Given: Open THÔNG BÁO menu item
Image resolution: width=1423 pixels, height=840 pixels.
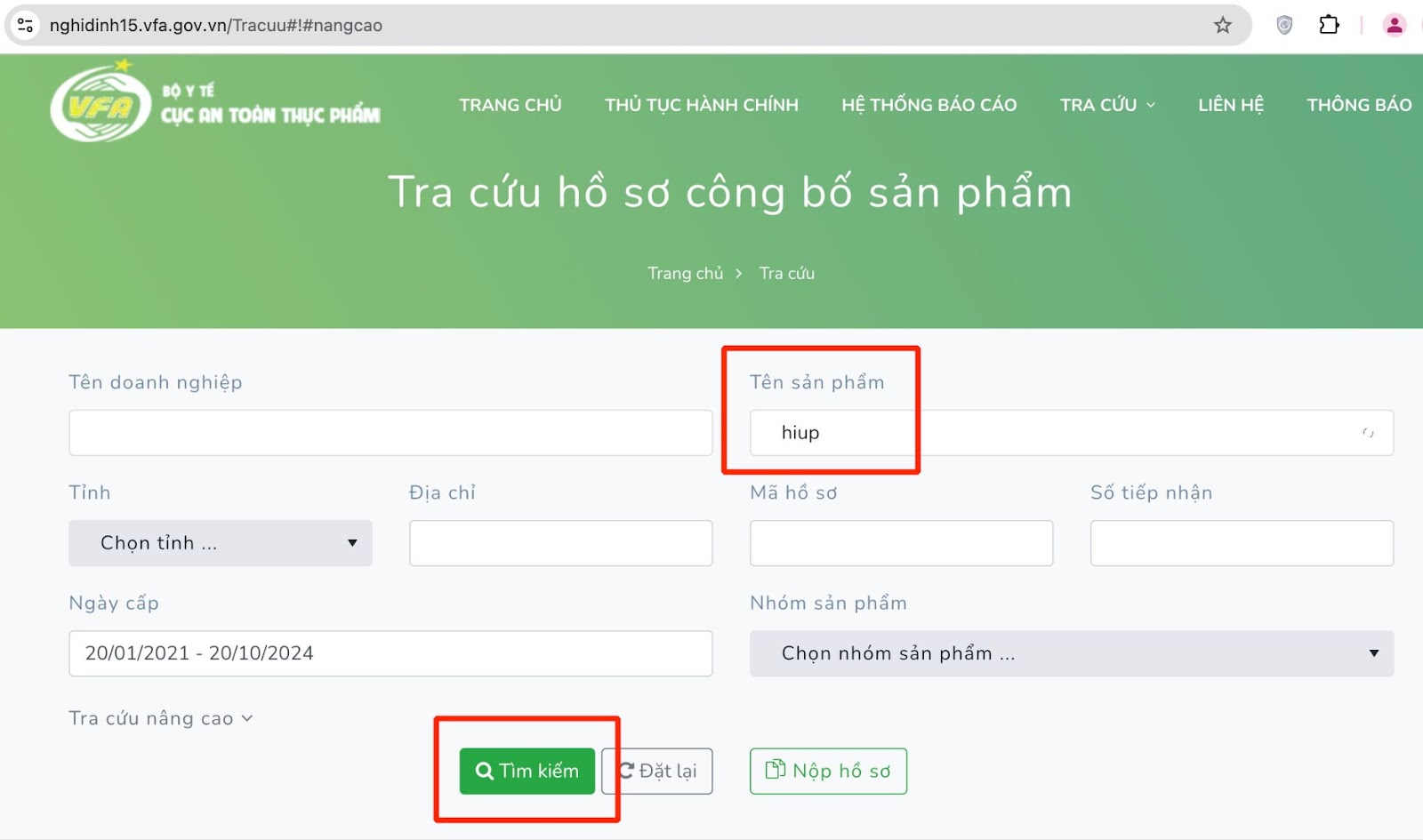Looking at the screenshot, I should point(1359,105).
